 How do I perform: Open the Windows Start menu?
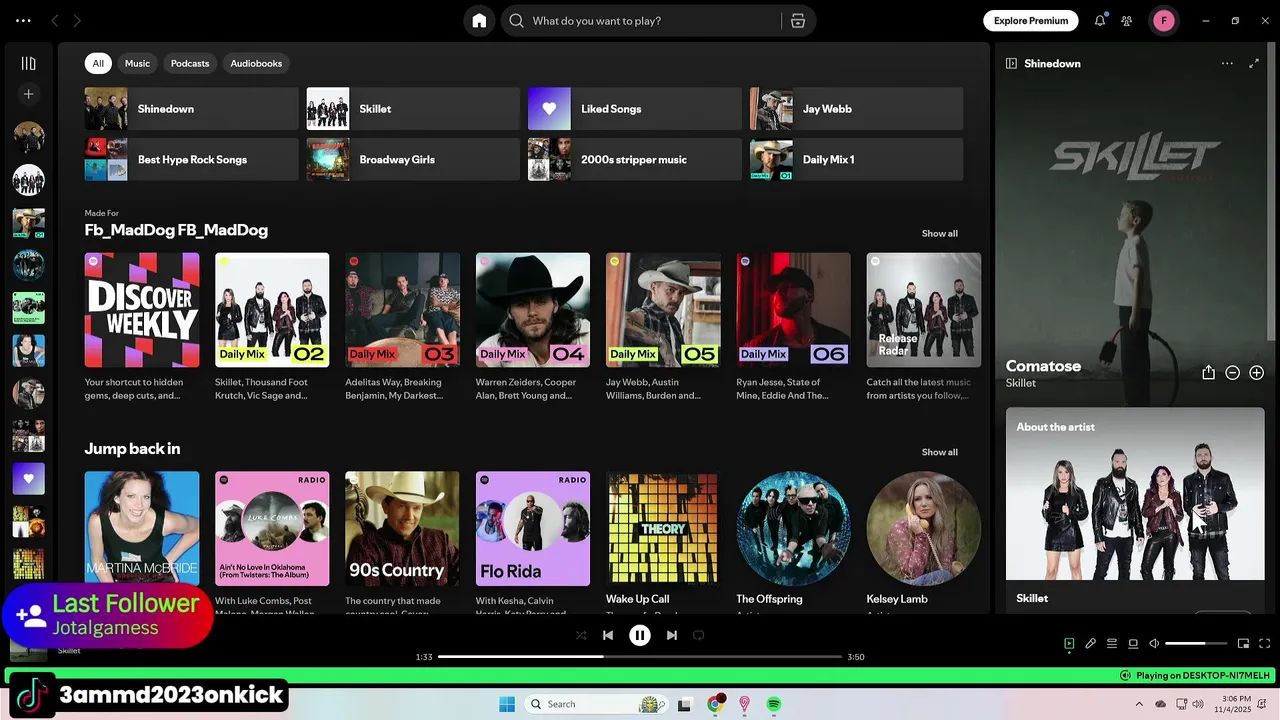pos(507,704)
